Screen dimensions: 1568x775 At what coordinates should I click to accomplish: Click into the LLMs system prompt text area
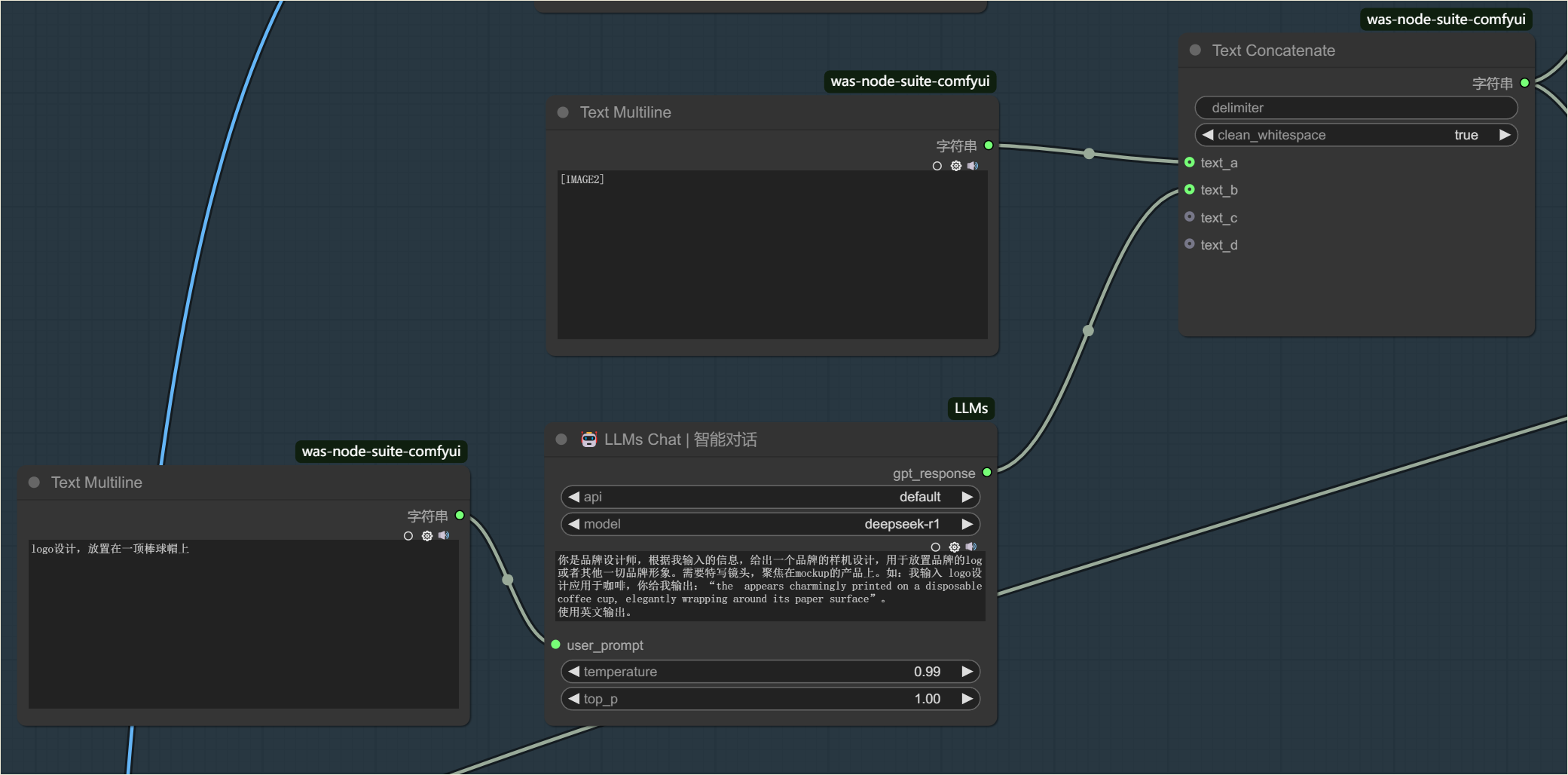[770, 587]
